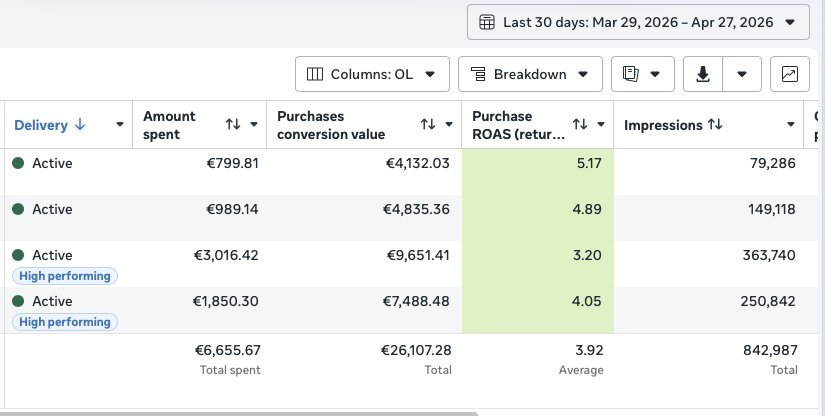Open Purchases conversion value column caret

point(449,125)
